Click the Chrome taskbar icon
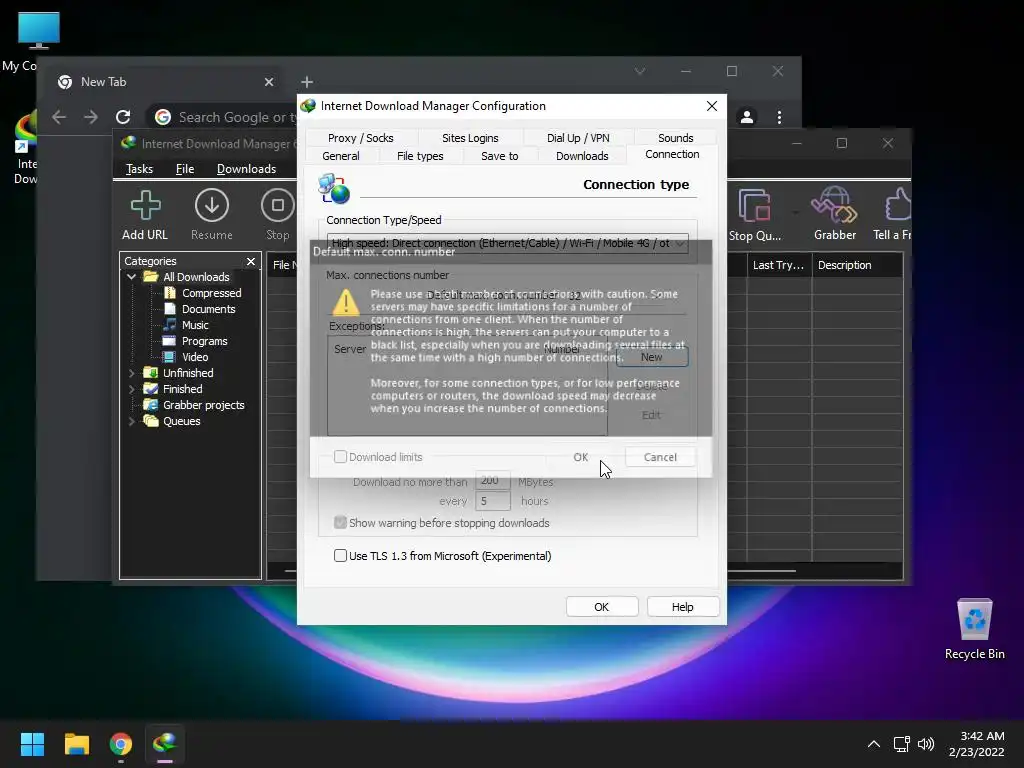1024x768 pixels. tap(121, 744)
